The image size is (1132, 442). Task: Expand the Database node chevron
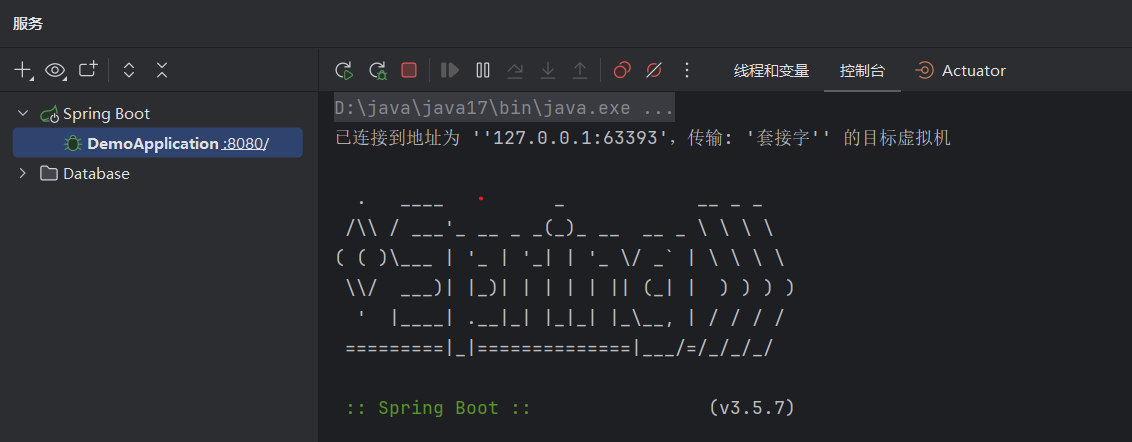pos(23,173)
